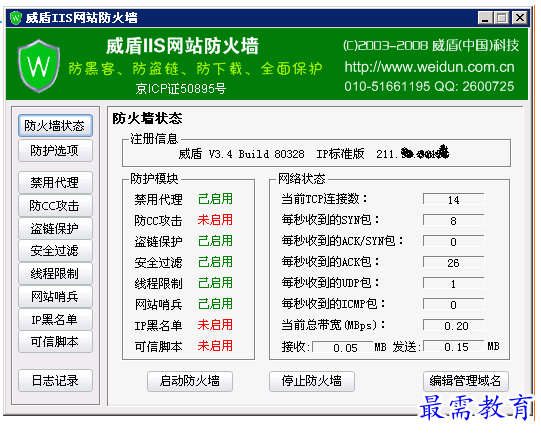Click the 停止防火墙 button
The height and width of the screenshot is (439, 541).
click(312, 381)
